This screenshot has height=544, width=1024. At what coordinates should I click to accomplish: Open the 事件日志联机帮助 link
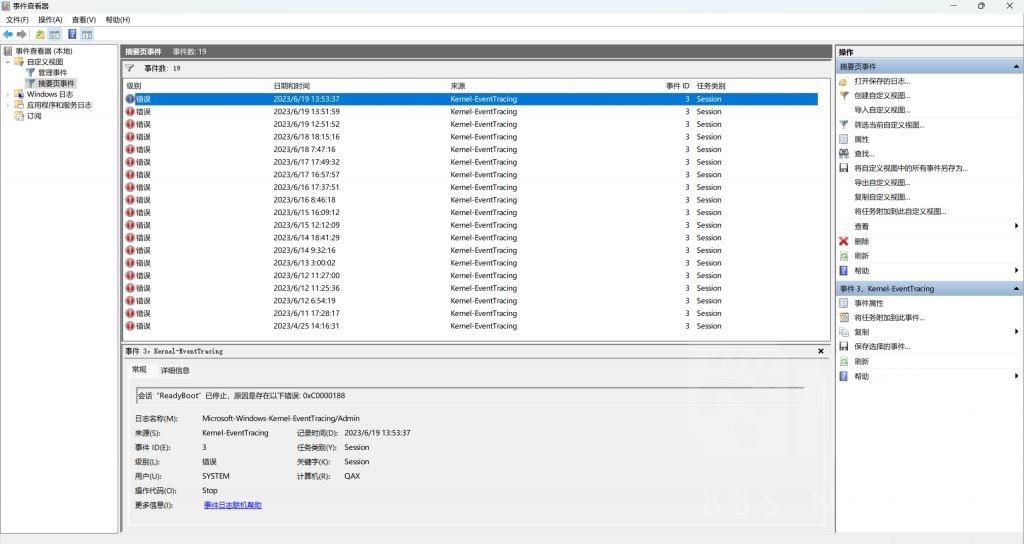(232, 505)
